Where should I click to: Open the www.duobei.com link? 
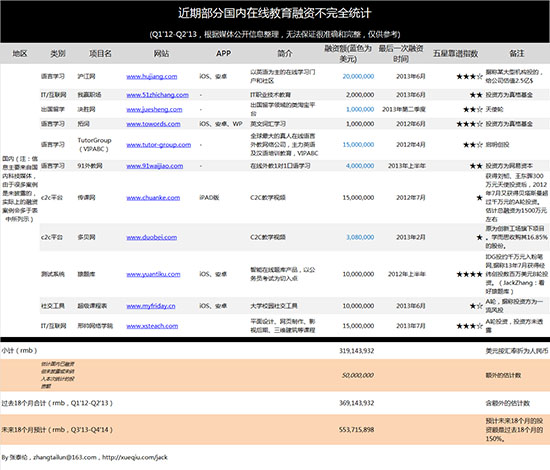152,237
